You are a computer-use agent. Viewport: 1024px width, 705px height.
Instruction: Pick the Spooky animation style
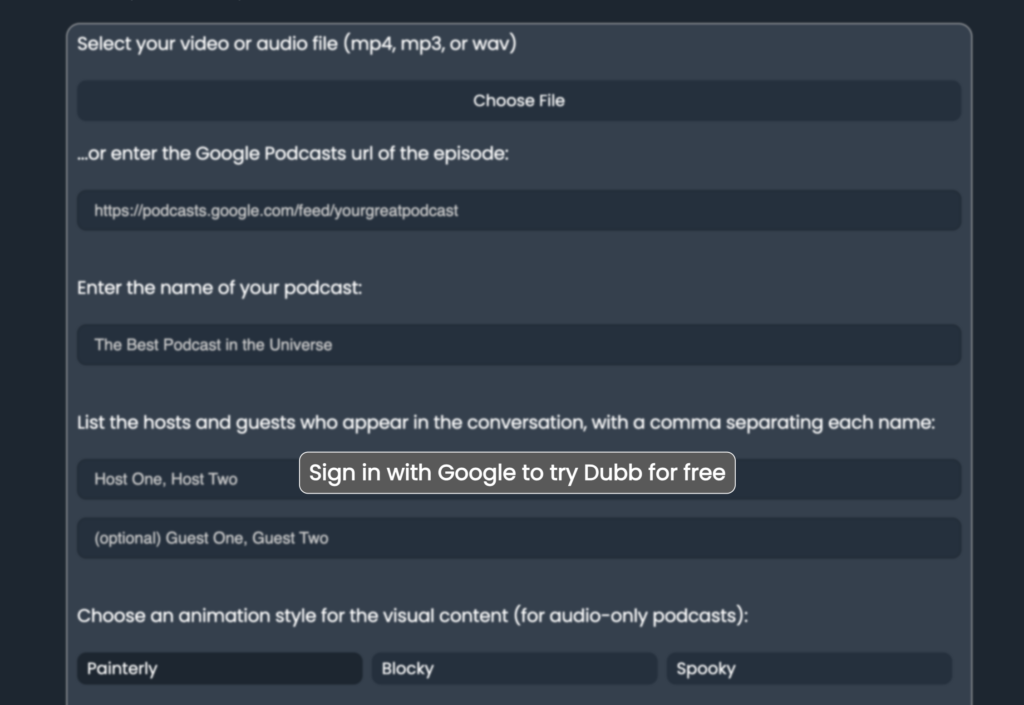[x=808, y=669]
